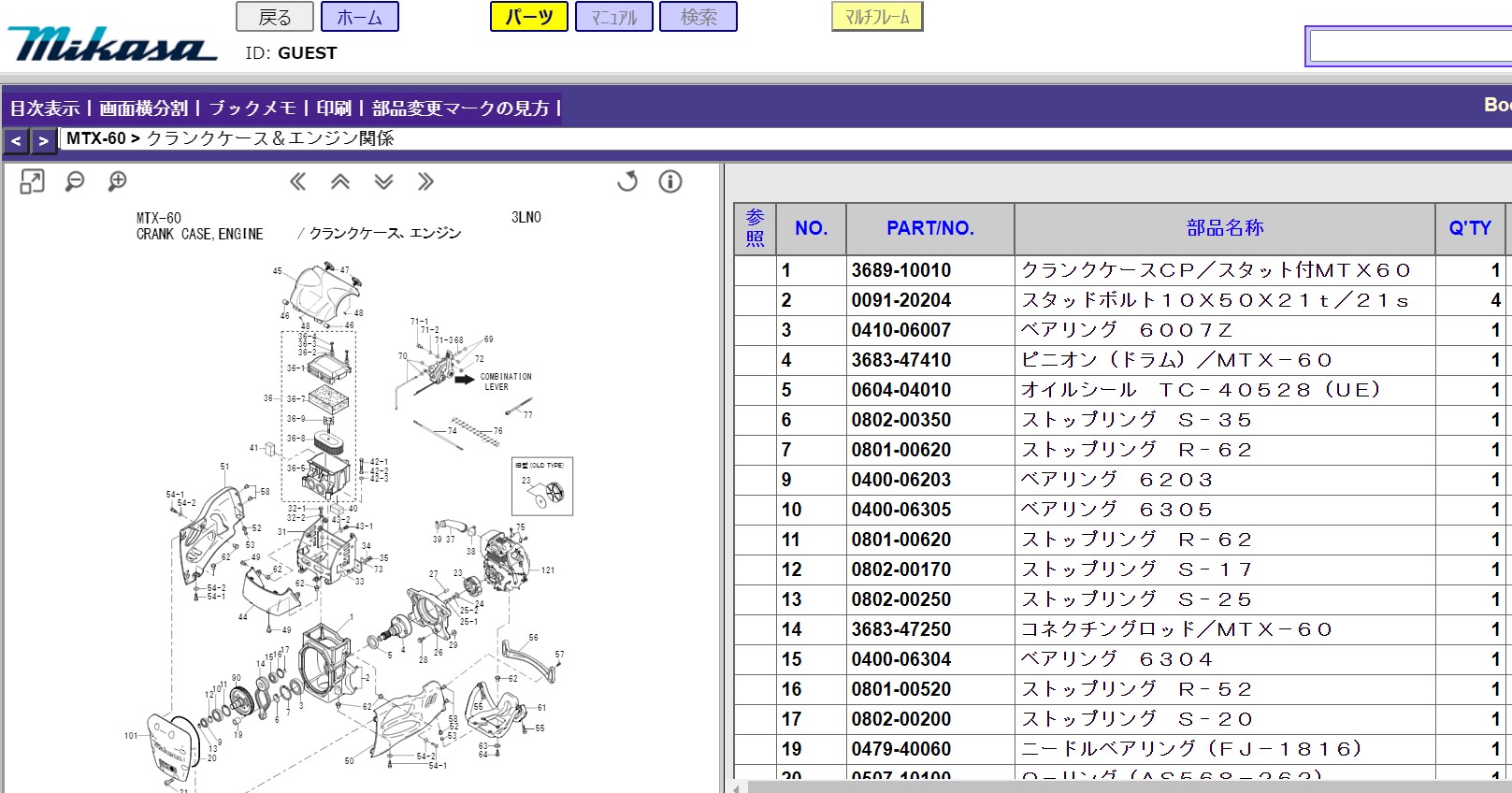Click the Q'TY column header
The height and width of the screenshot is (793, 1512).
pyautogui.click(x=1470, y=228)
